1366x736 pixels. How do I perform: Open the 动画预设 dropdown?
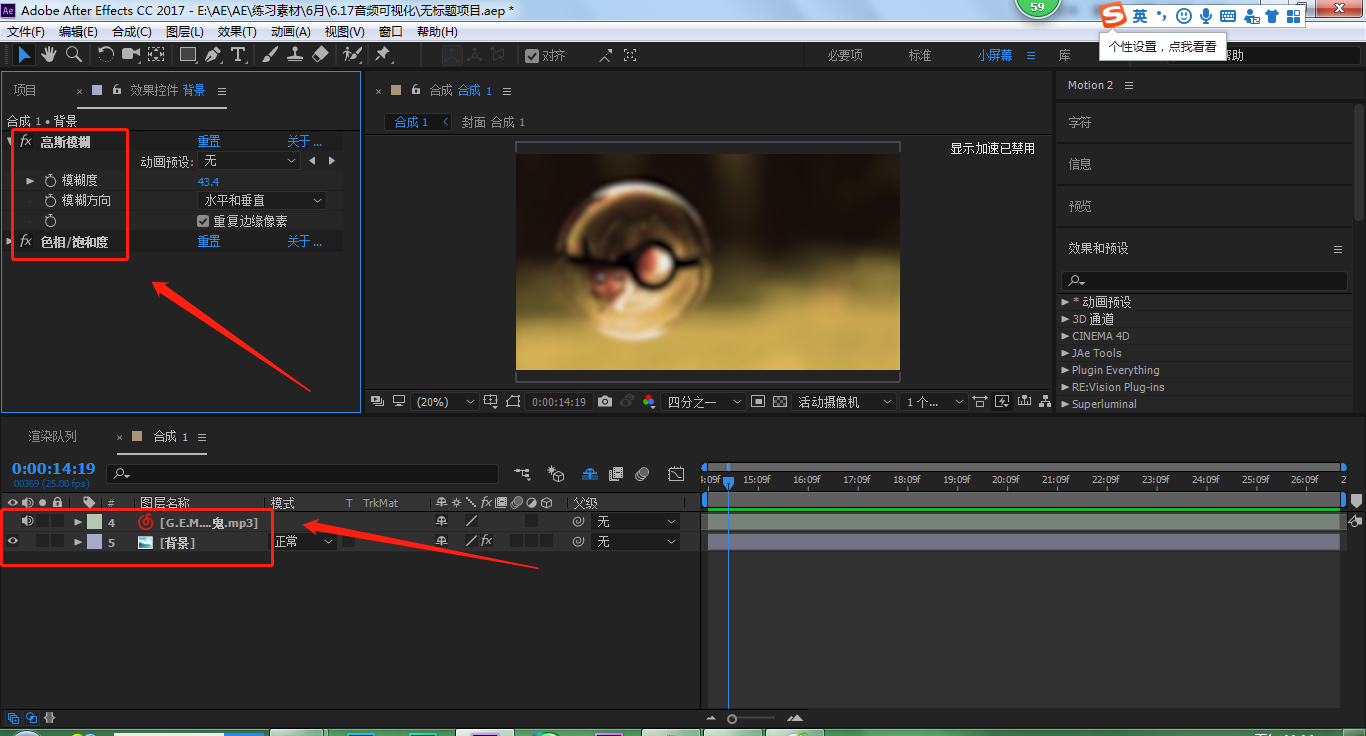249,161
